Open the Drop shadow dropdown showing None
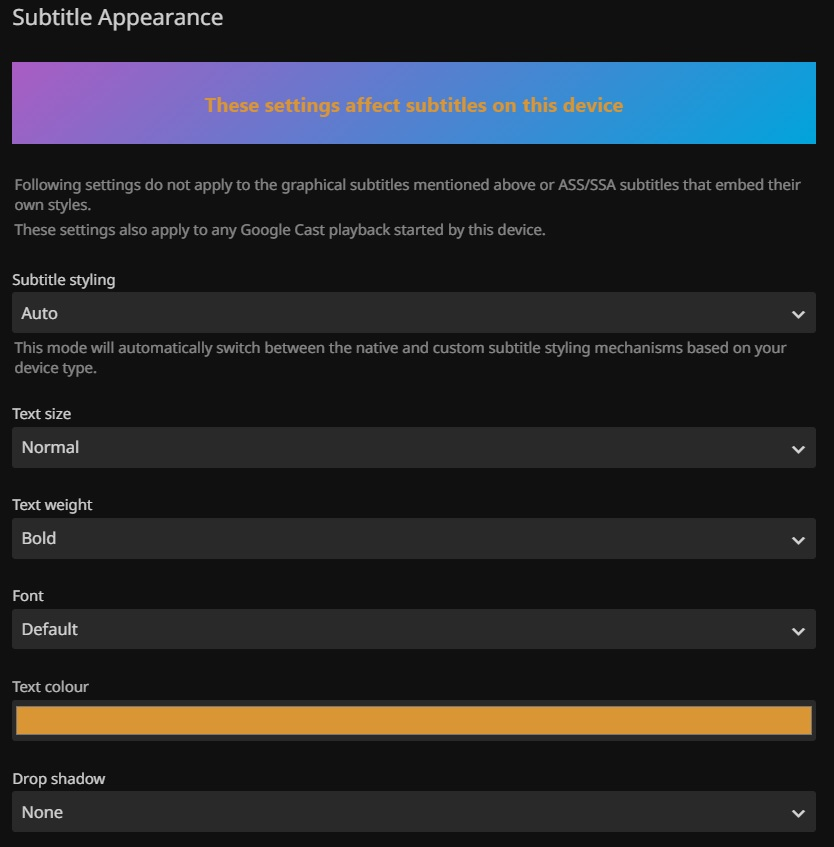Screen dimensions: 834x847 pos(400,812)
